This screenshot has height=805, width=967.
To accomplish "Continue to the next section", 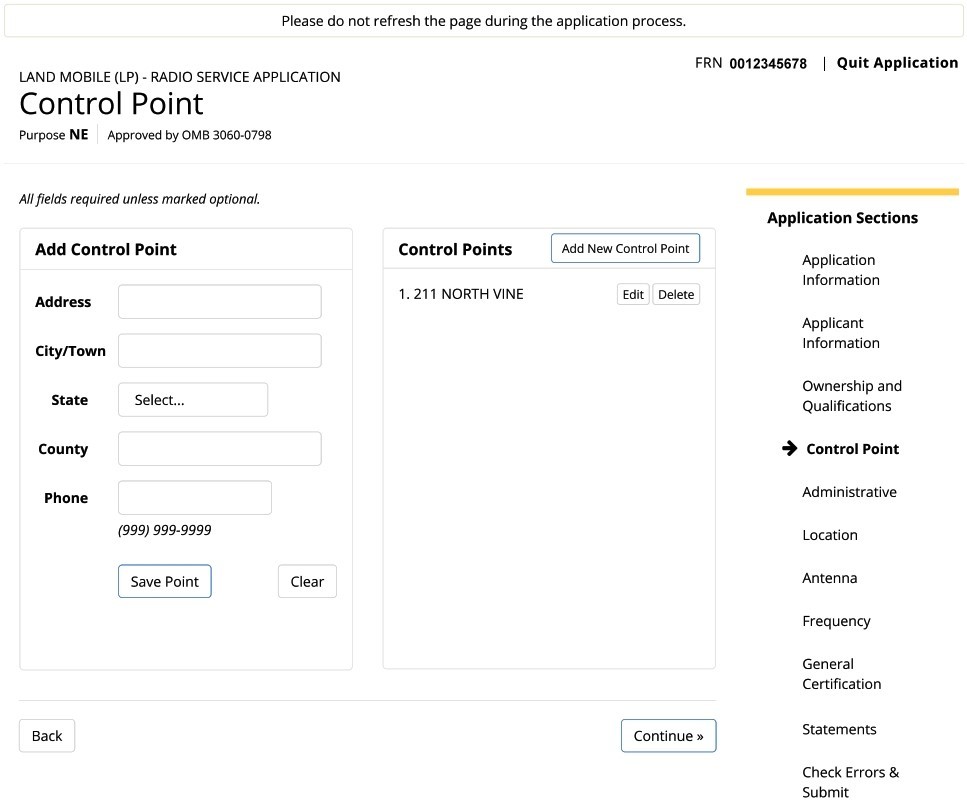I will coord(669,736).
